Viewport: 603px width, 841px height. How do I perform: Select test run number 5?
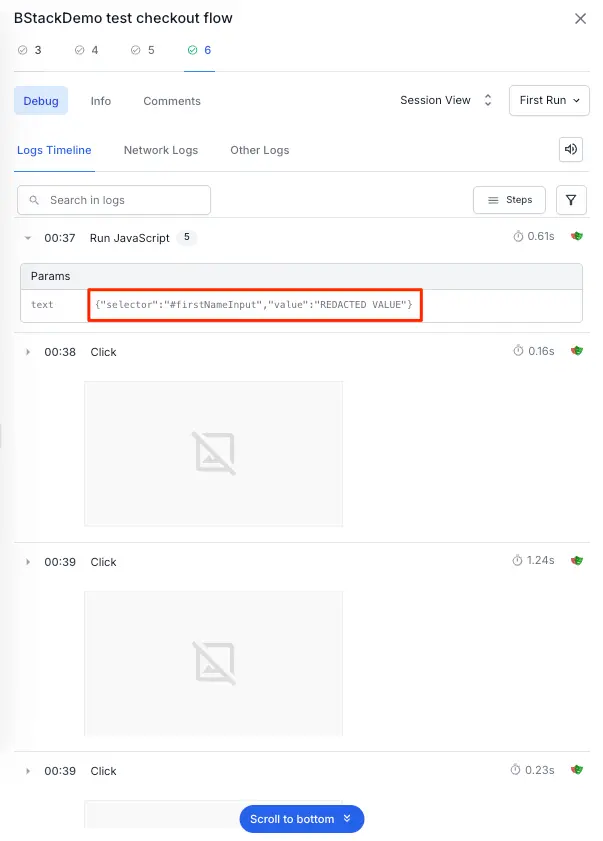[x=143, y=49]
